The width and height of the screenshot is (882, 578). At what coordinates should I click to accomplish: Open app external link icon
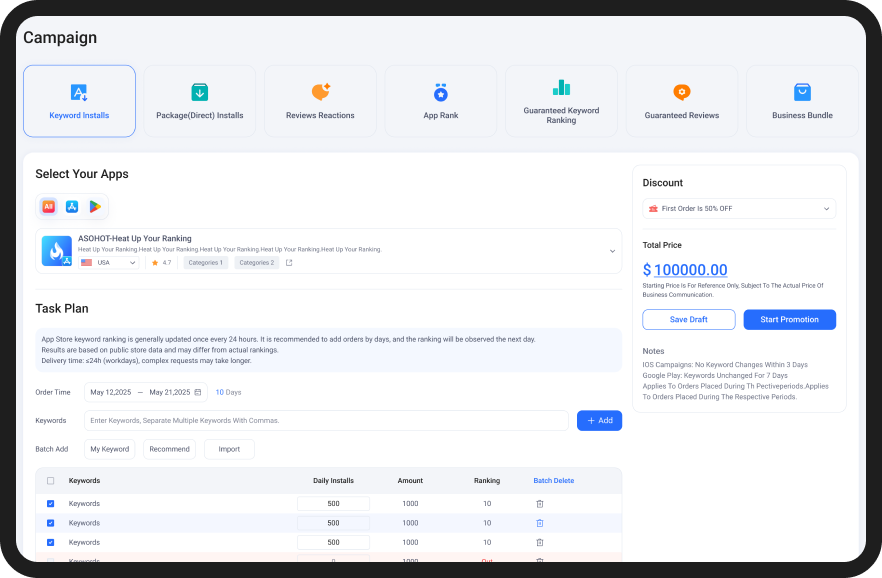(289, 263)
